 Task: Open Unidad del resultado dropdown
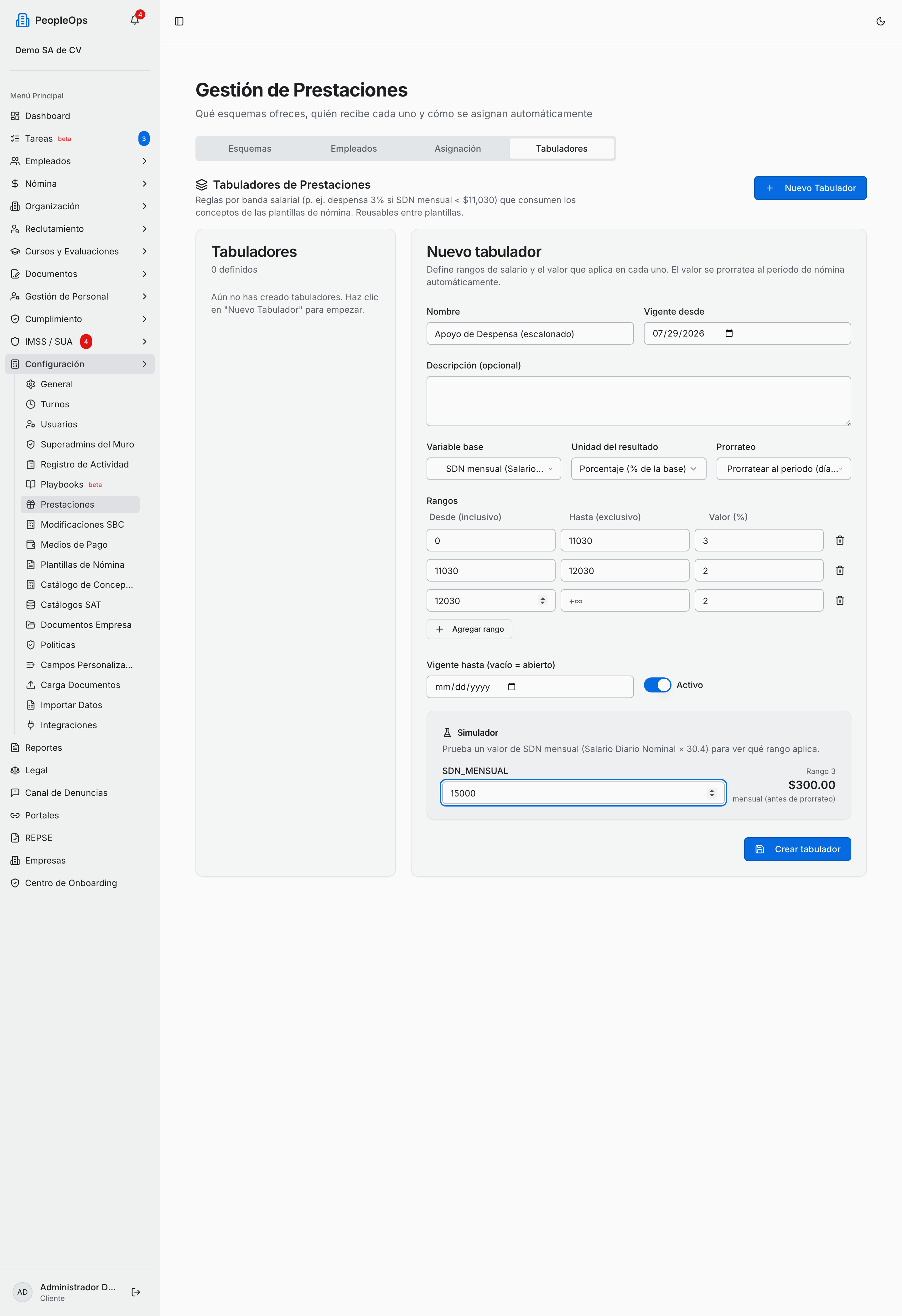638,469
